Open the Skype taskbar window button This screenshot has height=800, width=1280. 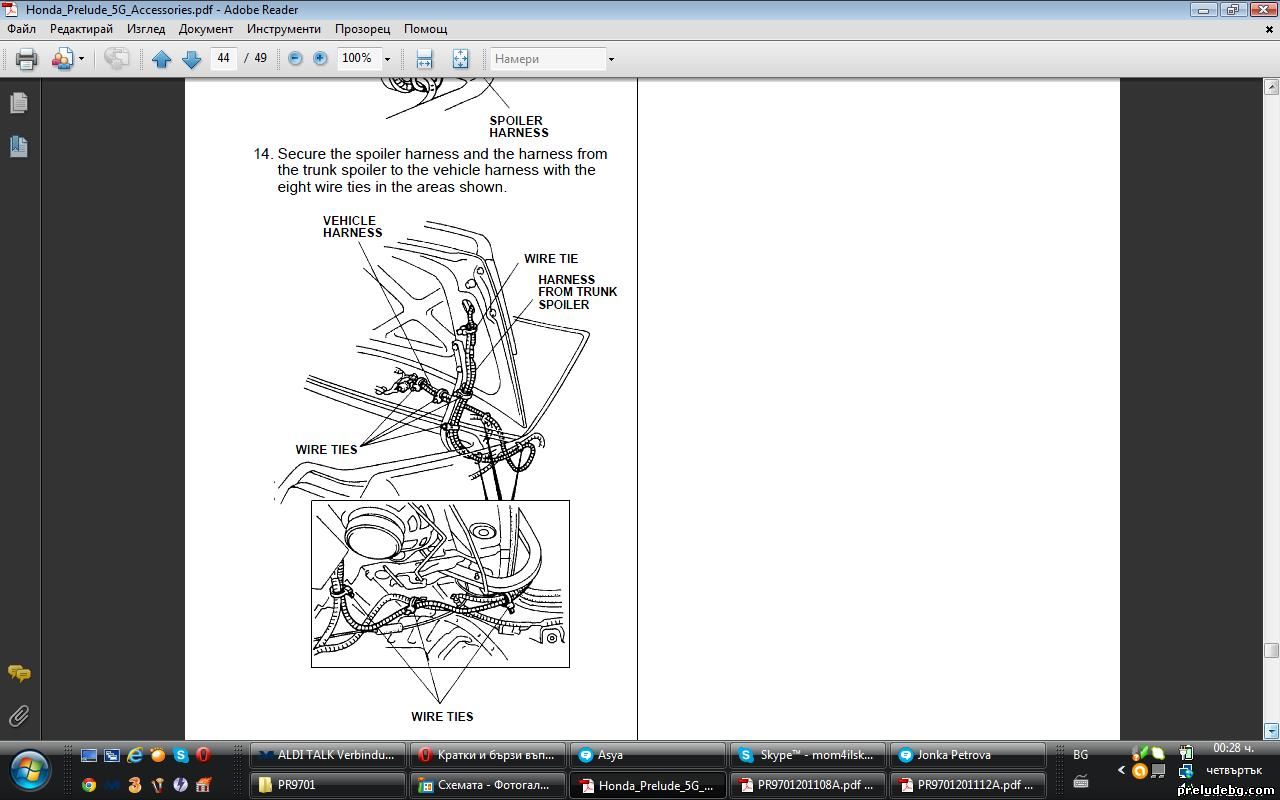[x=807, y=755]
